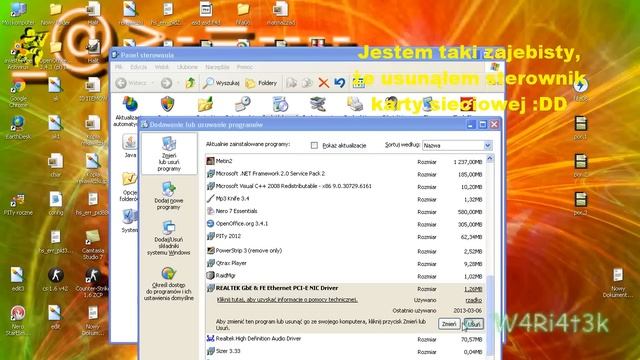The width and height of the screenshot is (640, 360).
Task: Click the config file desktop icon
Action: click(56, 204)
